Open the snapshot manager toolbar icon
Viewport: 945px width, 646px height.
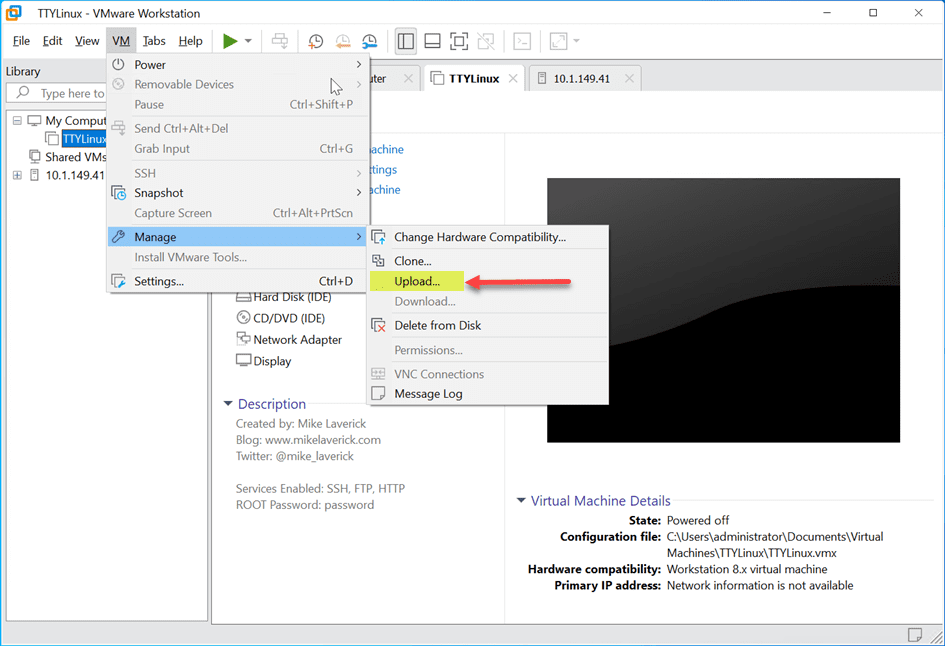point(369,41)
